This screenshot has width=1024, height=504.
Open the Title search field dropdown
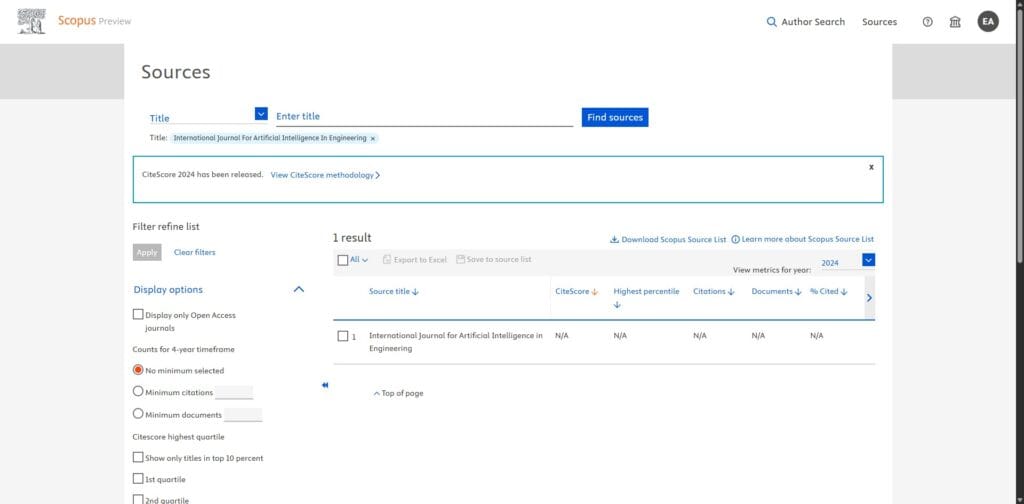click(261, 114)
